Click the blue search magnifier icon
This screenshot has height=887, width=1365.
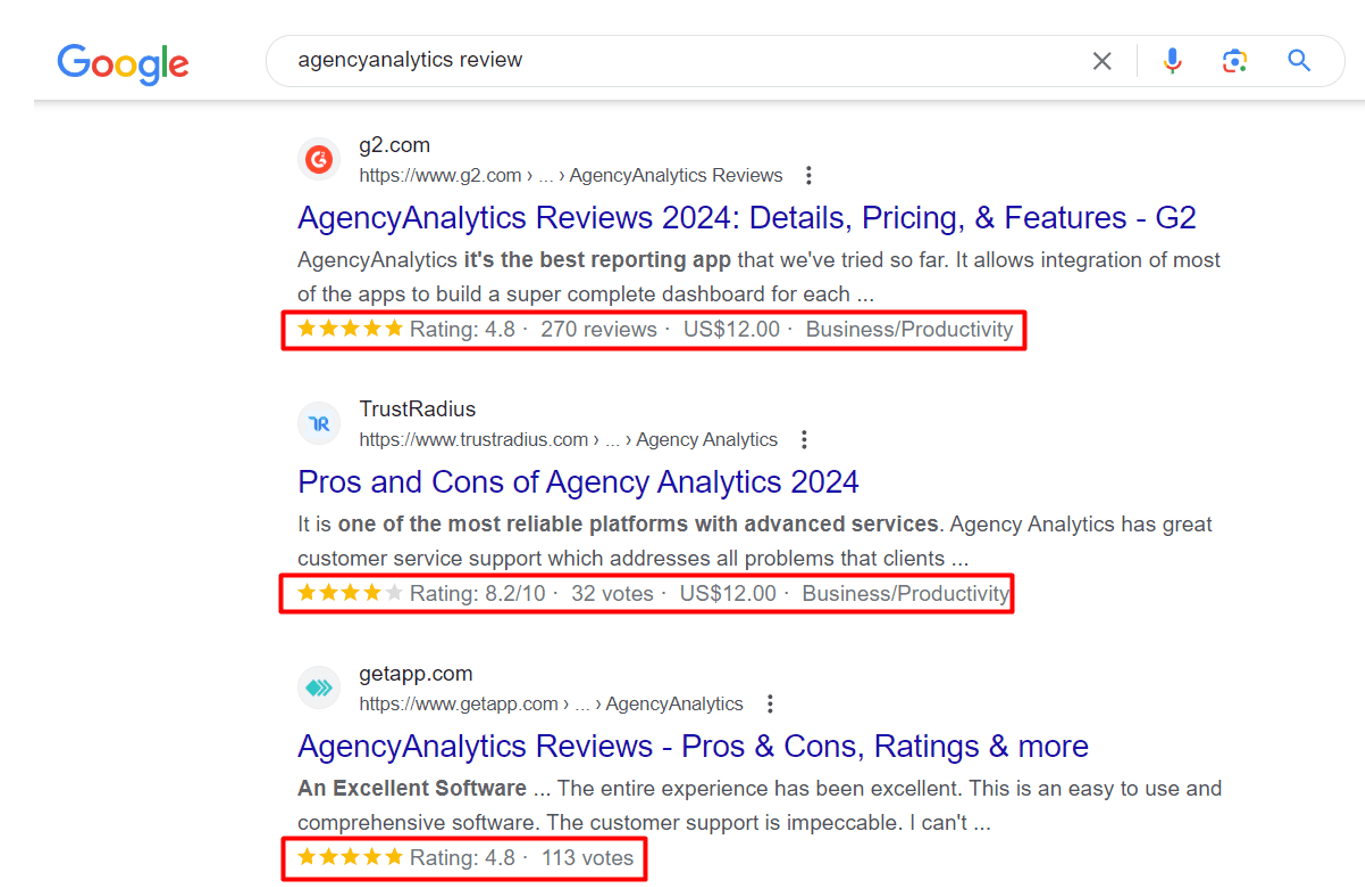click(1299, 61)
